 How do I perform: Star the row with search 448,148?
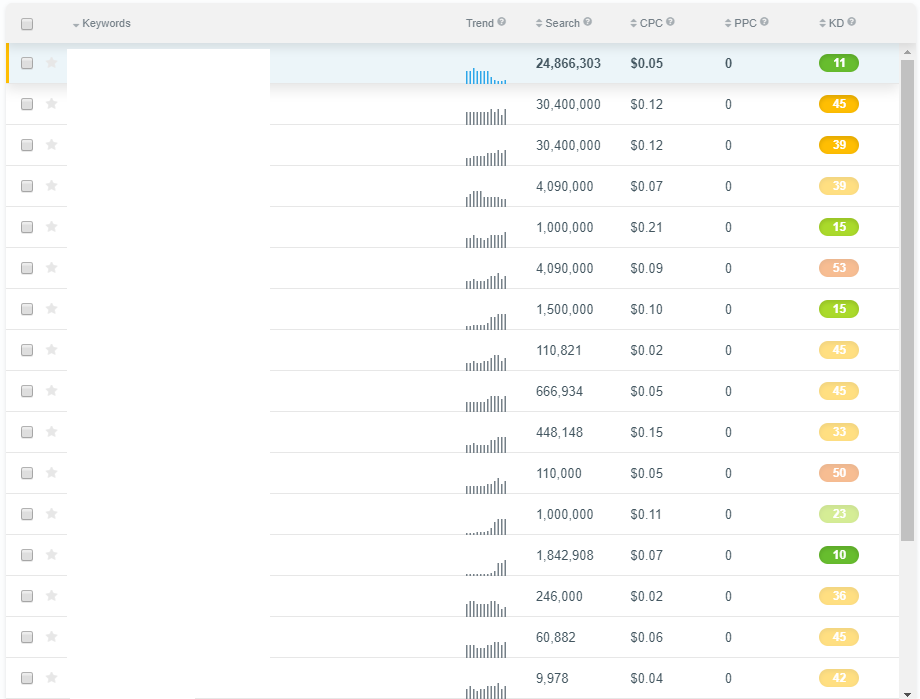point(52,432)
